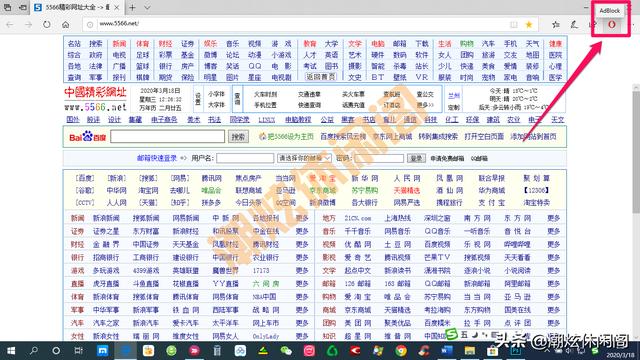This screenshot has height=360, width=640.
Task: Open File Explorer from the taskbar
Action: pos(469,351)
